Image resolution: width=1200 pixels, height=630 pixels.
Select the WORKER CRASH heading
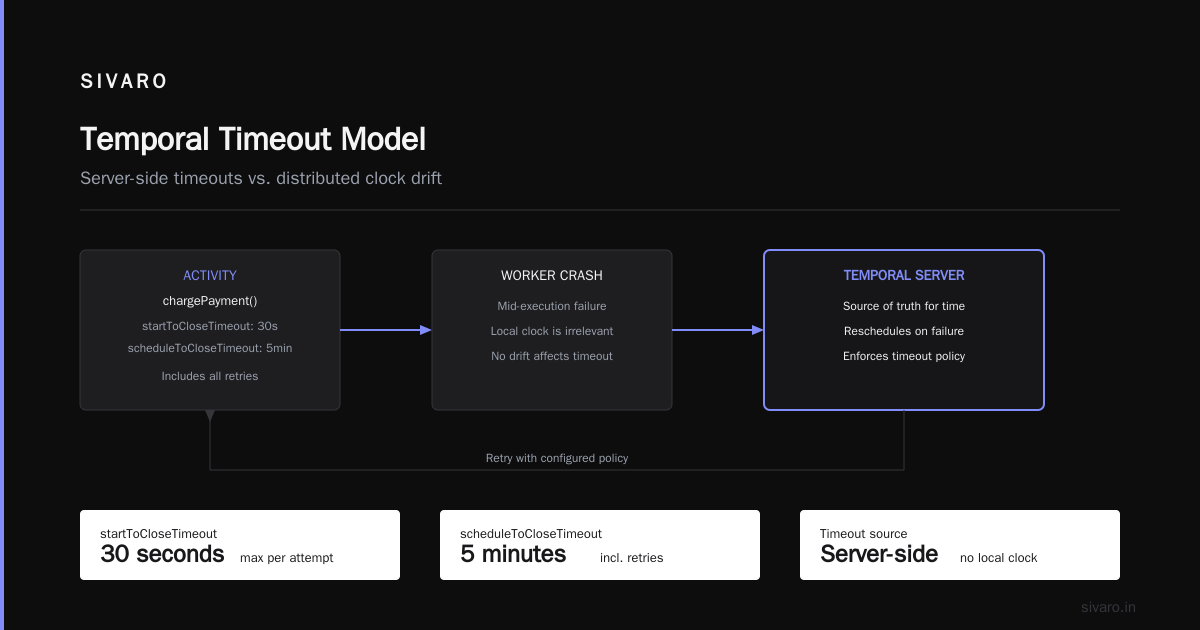click(552, 275)
